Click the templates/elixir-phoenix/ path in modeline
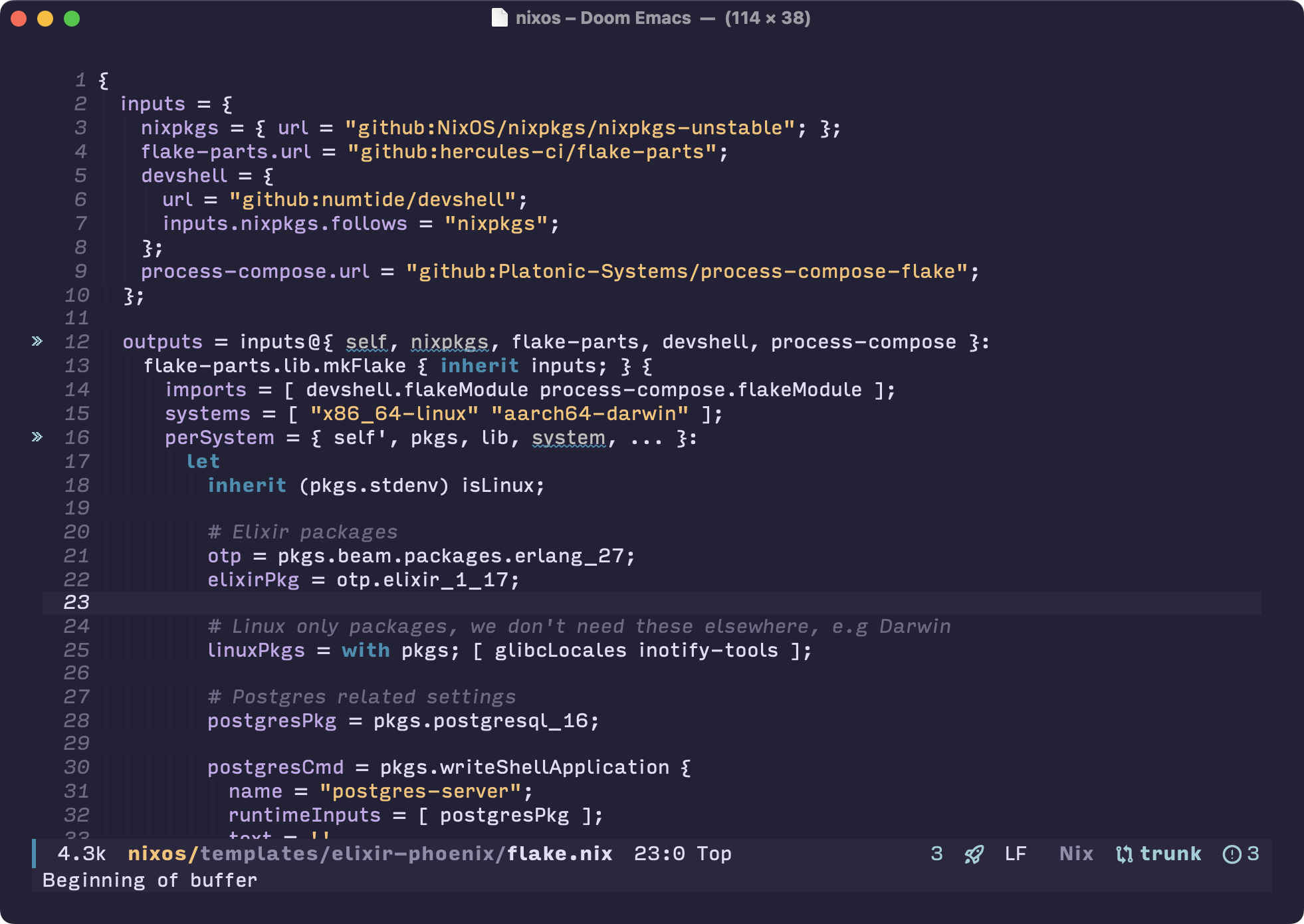The width and height of the screenshot is (1304, 924). [x=353, y=854]
